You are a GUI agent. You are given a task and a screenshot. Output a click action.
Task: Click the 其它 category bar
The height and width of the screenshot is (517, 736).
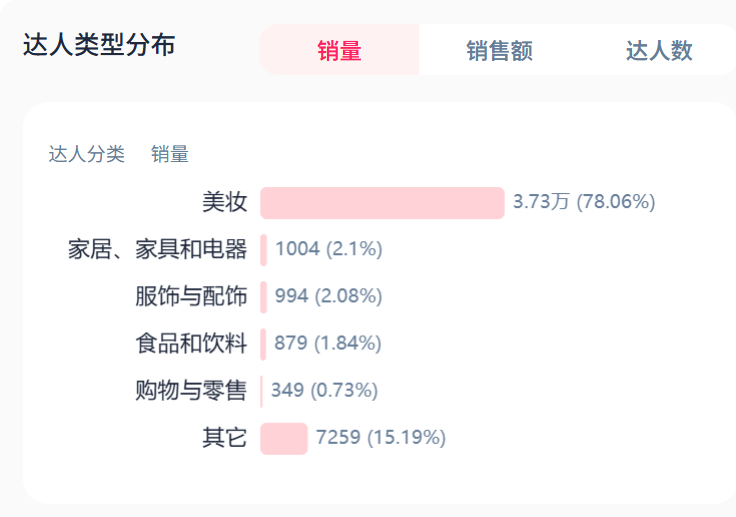pos(284,438)
